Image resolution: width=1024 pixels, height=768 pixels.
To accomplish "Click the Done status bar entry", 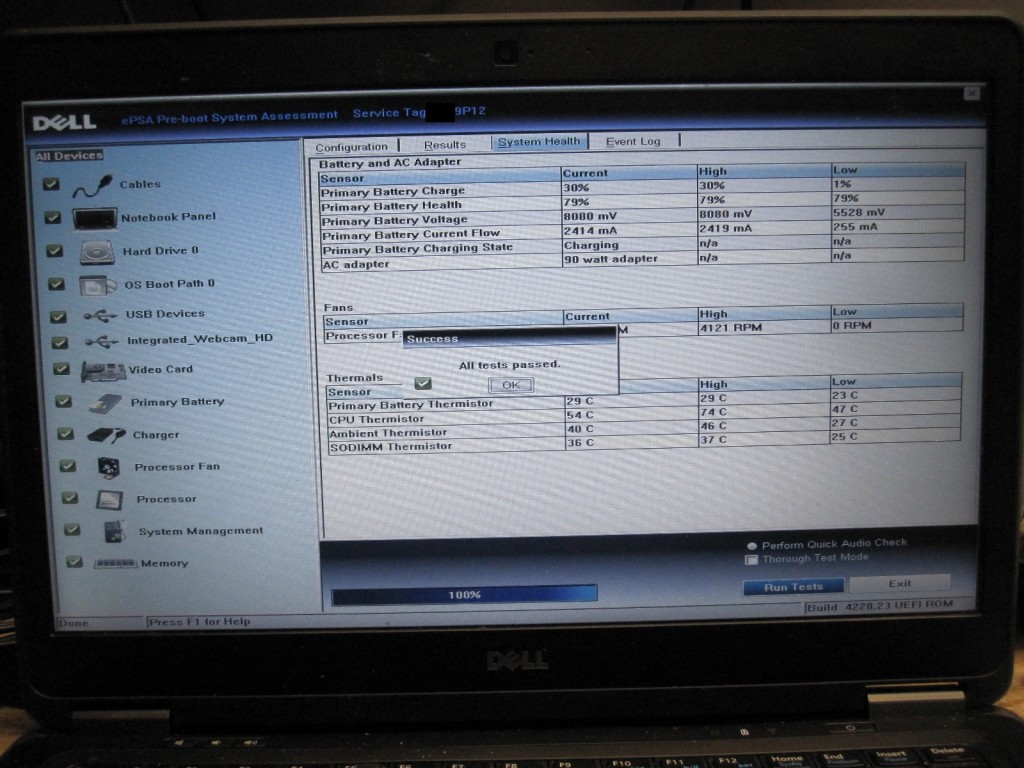I will pyautogui.click(x=73, y=623).
